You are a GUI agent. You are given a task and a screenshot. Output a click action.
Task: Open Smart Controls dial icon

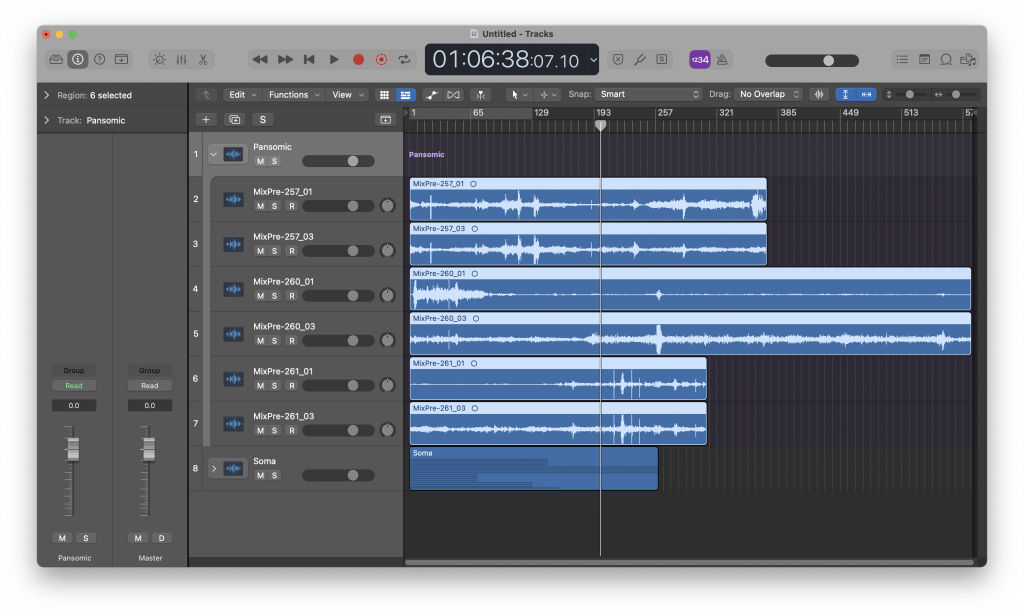159,59
